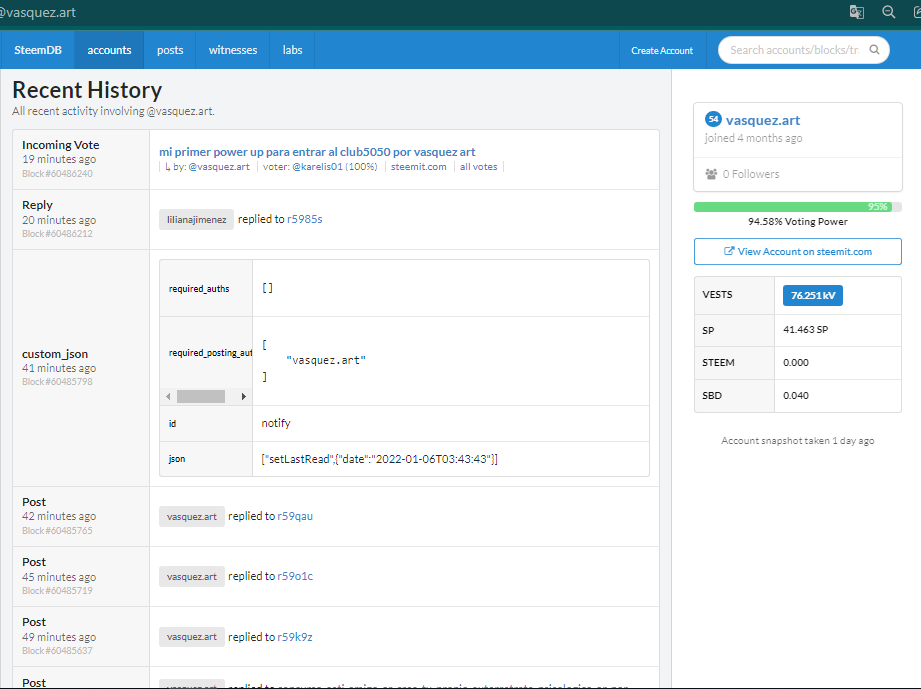Click the 41.463 SP value
This screenshot has height=689, width=921.
pyautogui.click(x=805, y=330)
